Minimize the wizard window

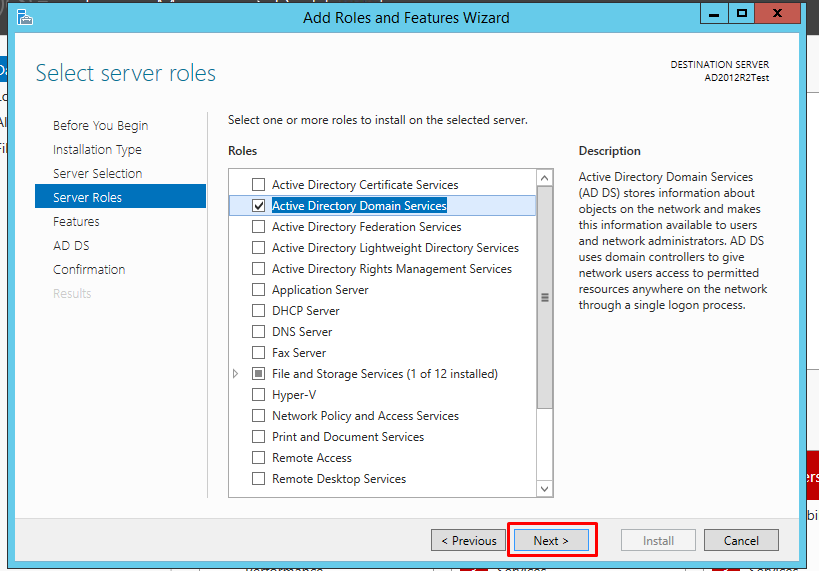pos(713,14)
